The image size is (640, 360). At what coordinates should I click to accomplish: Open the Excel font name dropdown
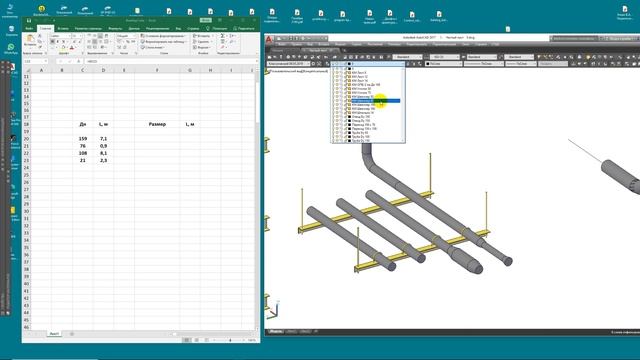pyautogui.click(x=69, y=36)
